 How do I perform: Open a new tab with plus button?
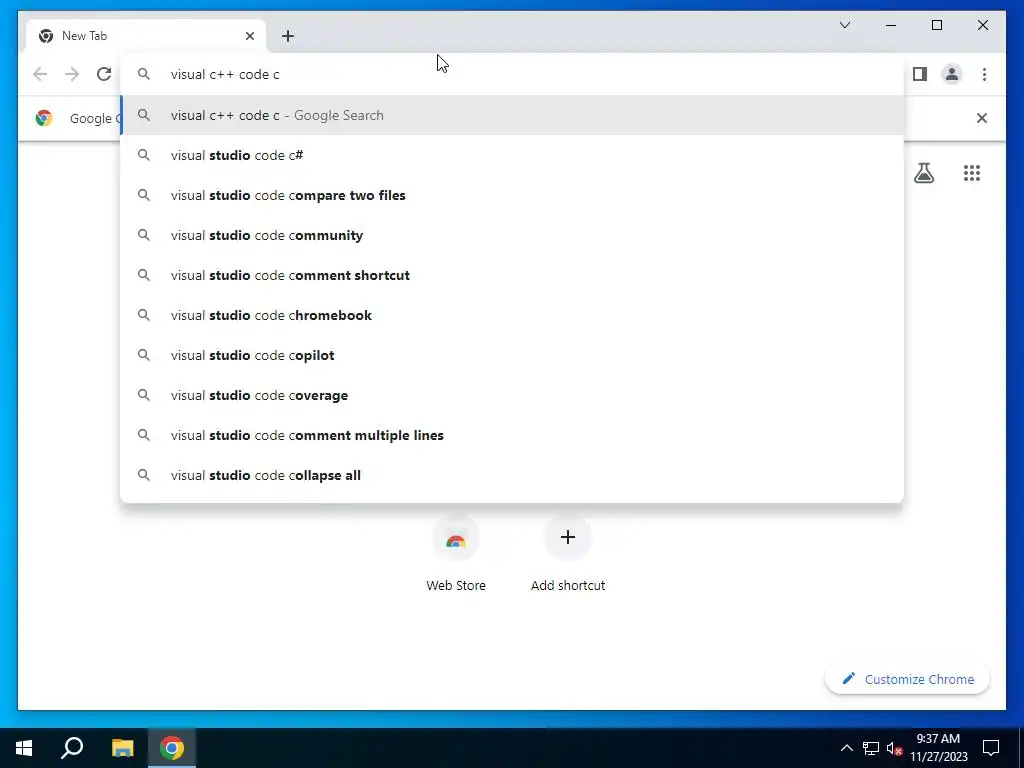tap(287, 36)
